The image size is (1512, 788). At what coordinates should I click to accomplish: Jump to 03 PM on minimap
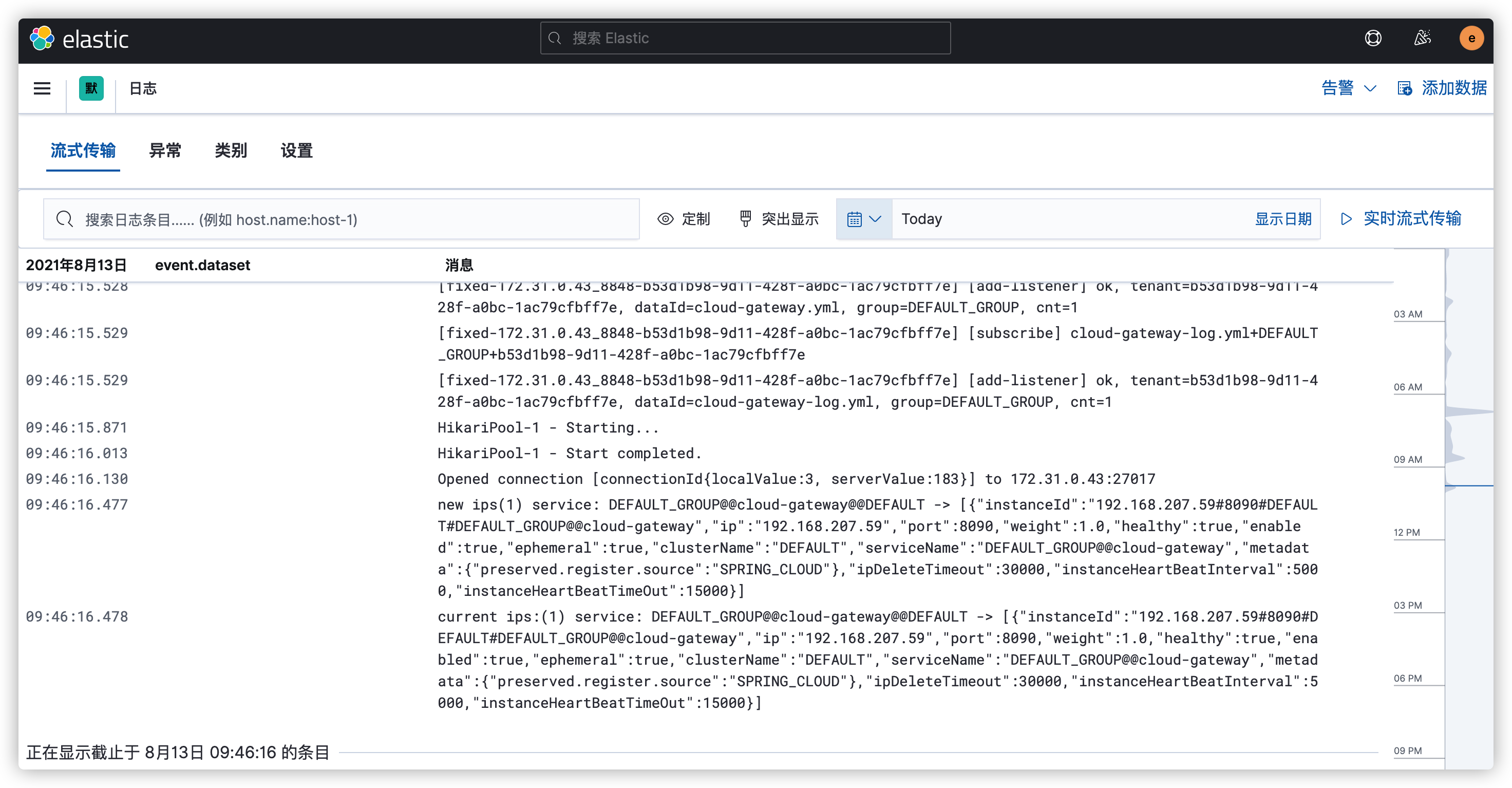pyautogui.click(x=1408, y=606)
